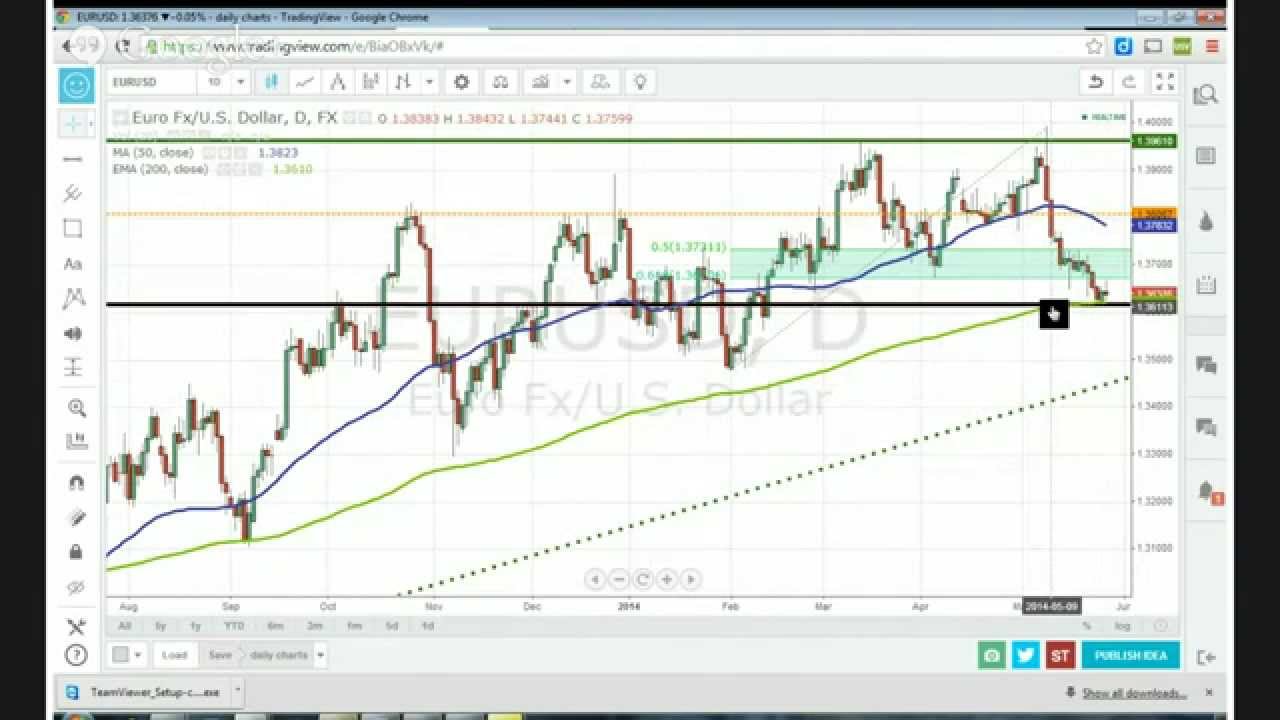The width and height of the screenshot is (1280, 720).
Task: Select the zoom in magnifier tool
Action: coord(76,407)
